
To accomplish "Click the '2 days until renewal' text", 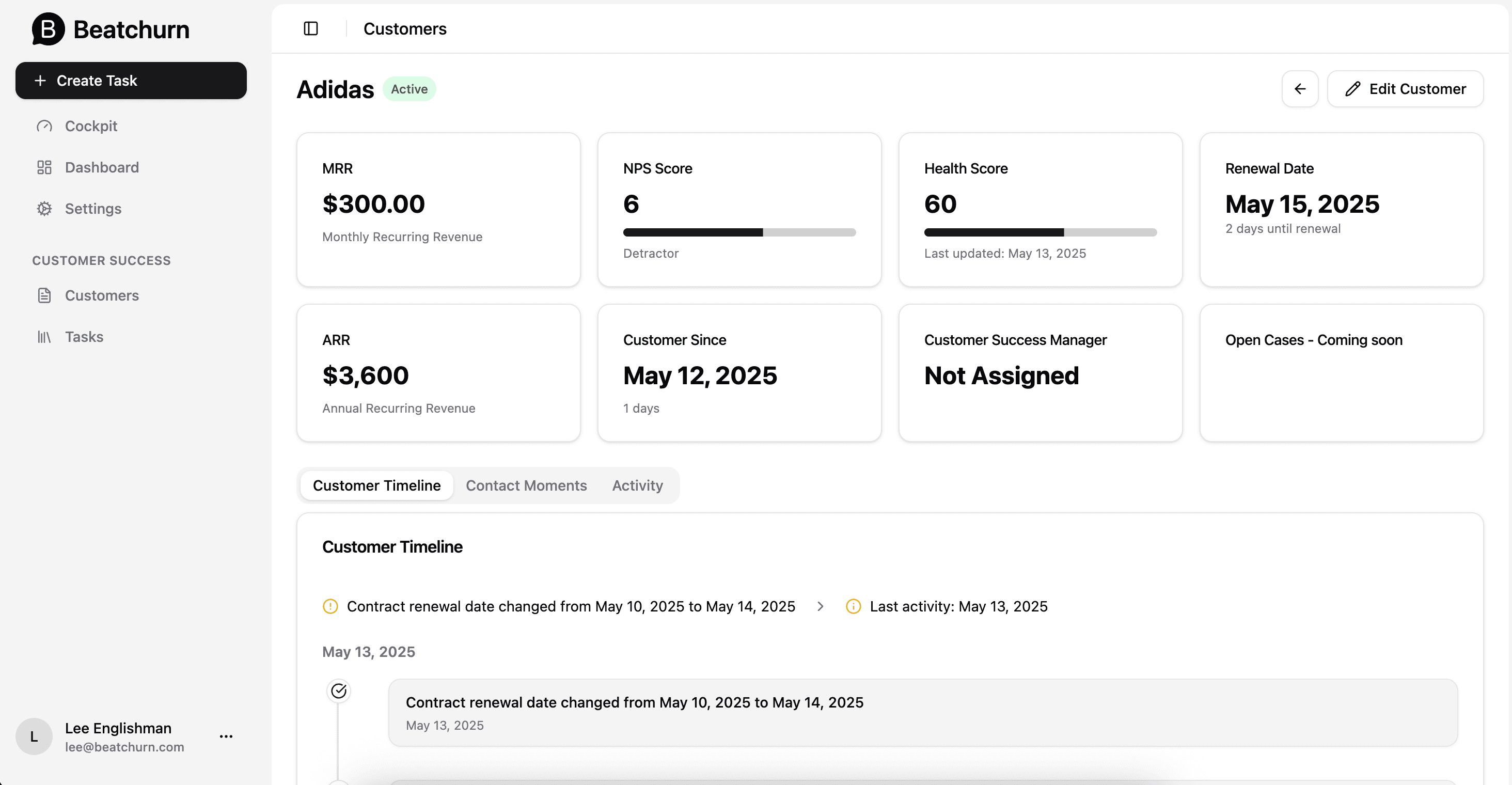I will click(1283, 228).
